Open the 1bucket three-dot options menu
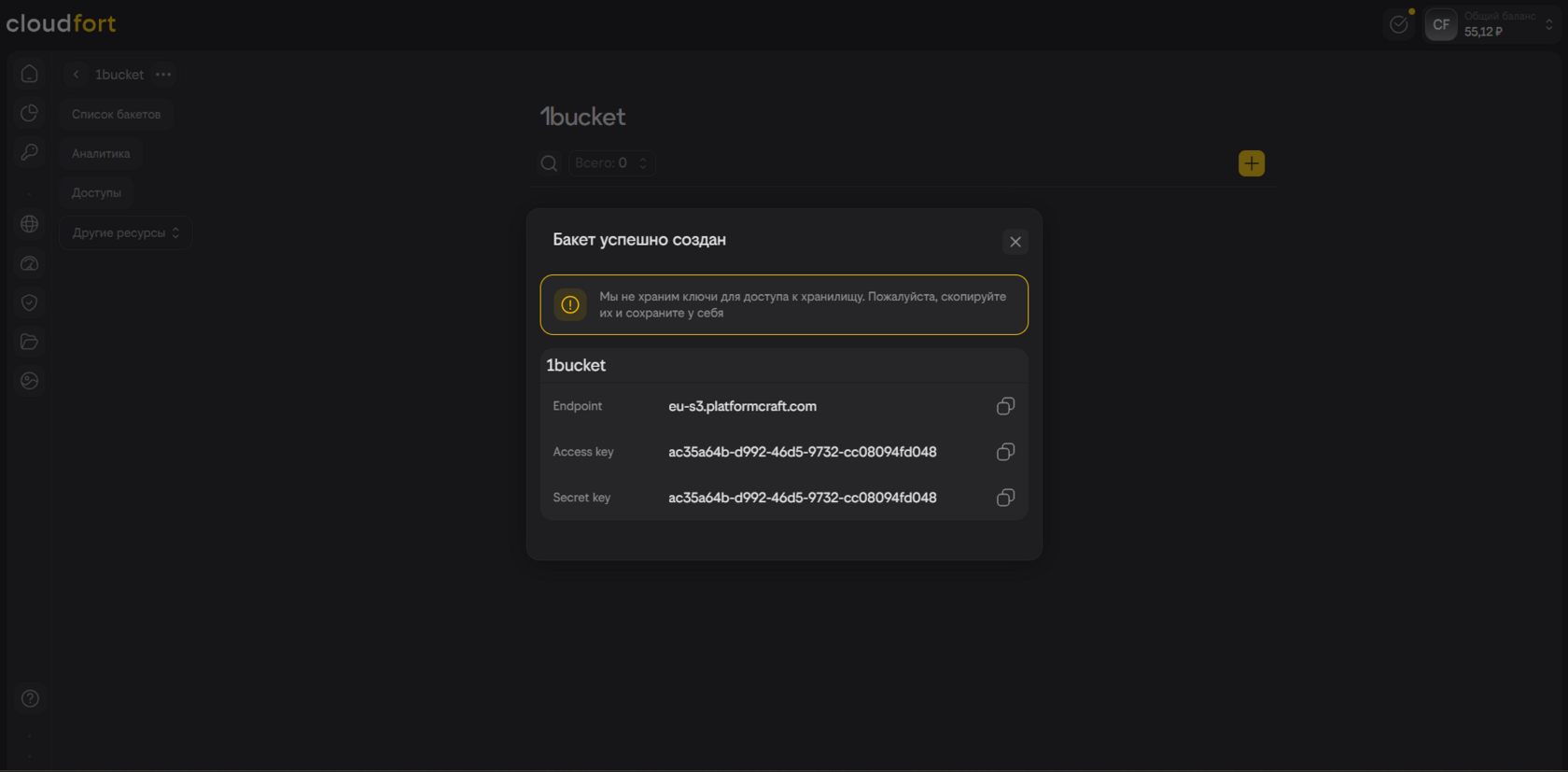1568x772 pixels. pos(163,75)
